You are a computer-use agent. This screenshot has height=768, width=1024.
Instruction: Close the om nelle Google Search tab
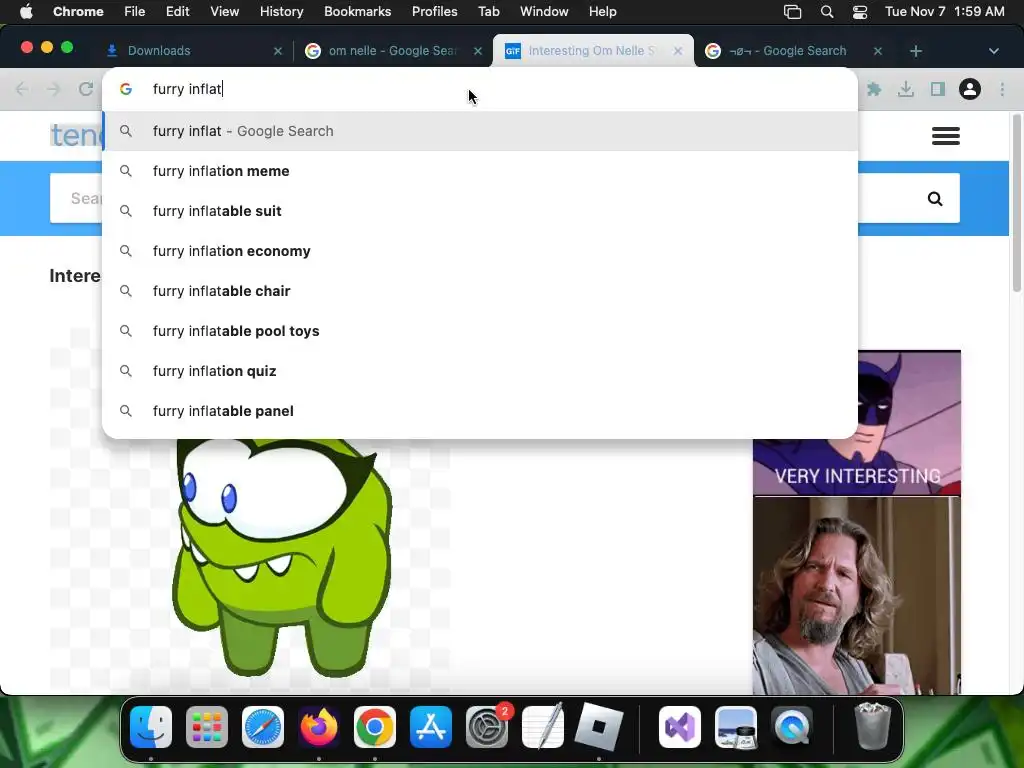[x=478, y=51]
